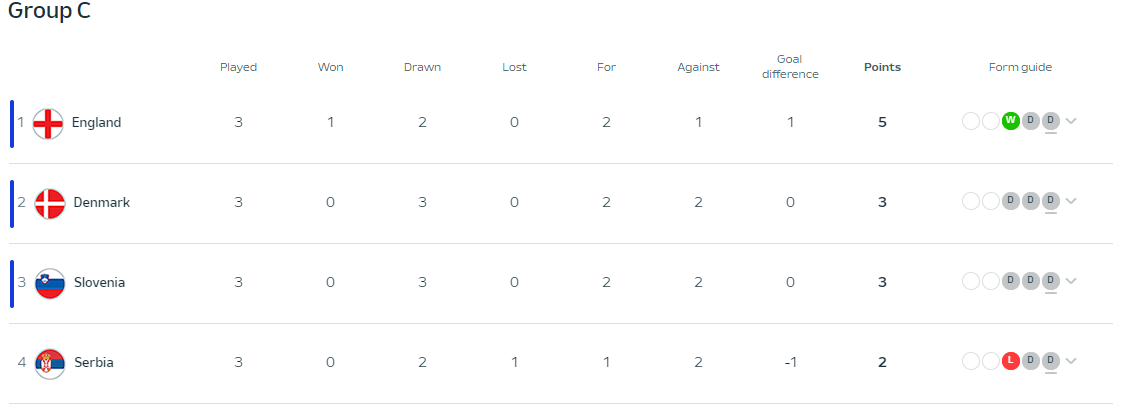Screen dimensions: 1126x417
Task: Click England's underlined last D badge
Action: [1051, 121]
